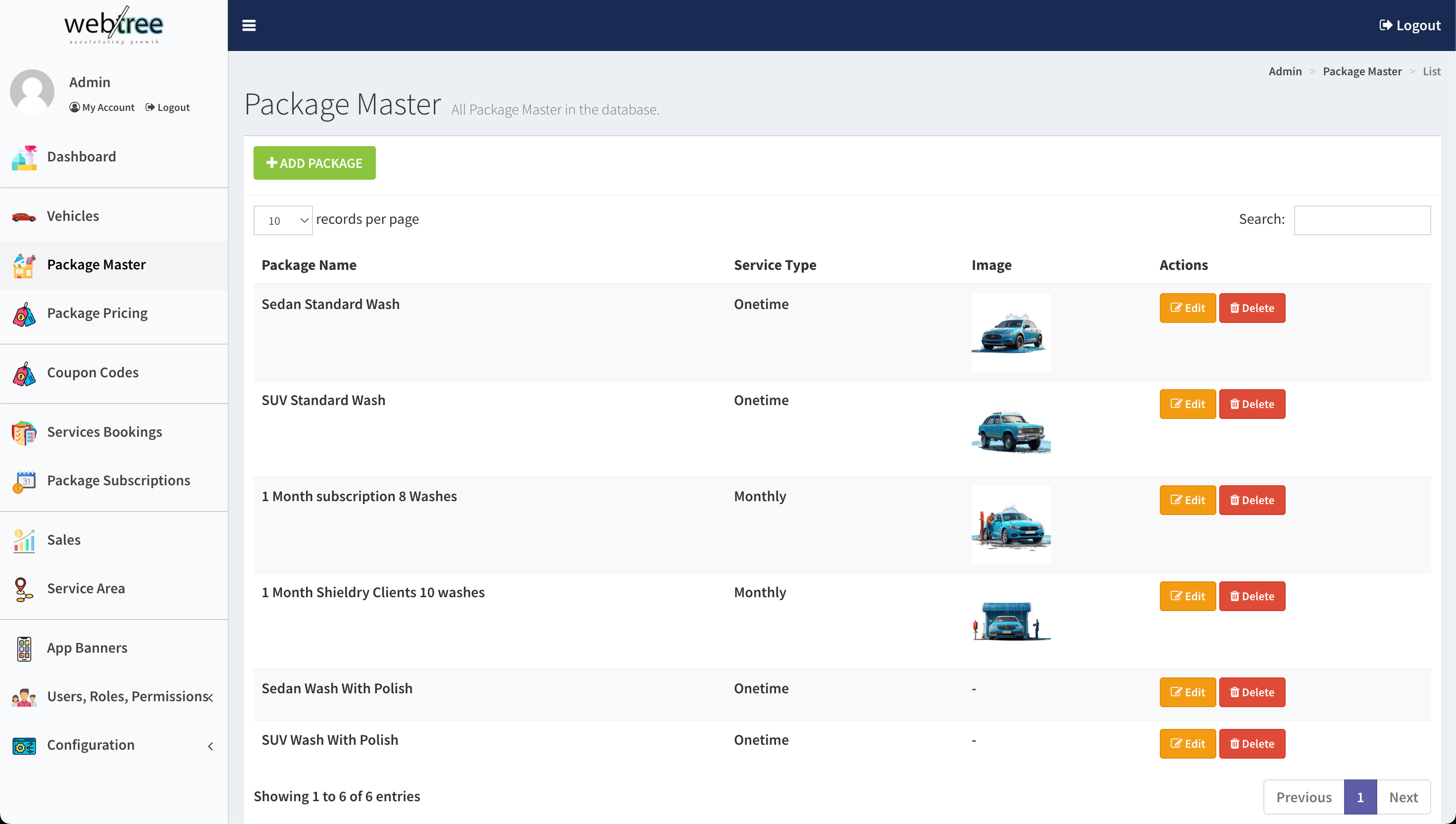Click thumbnail image for 1 Month subscription

tap(1010, 524)
